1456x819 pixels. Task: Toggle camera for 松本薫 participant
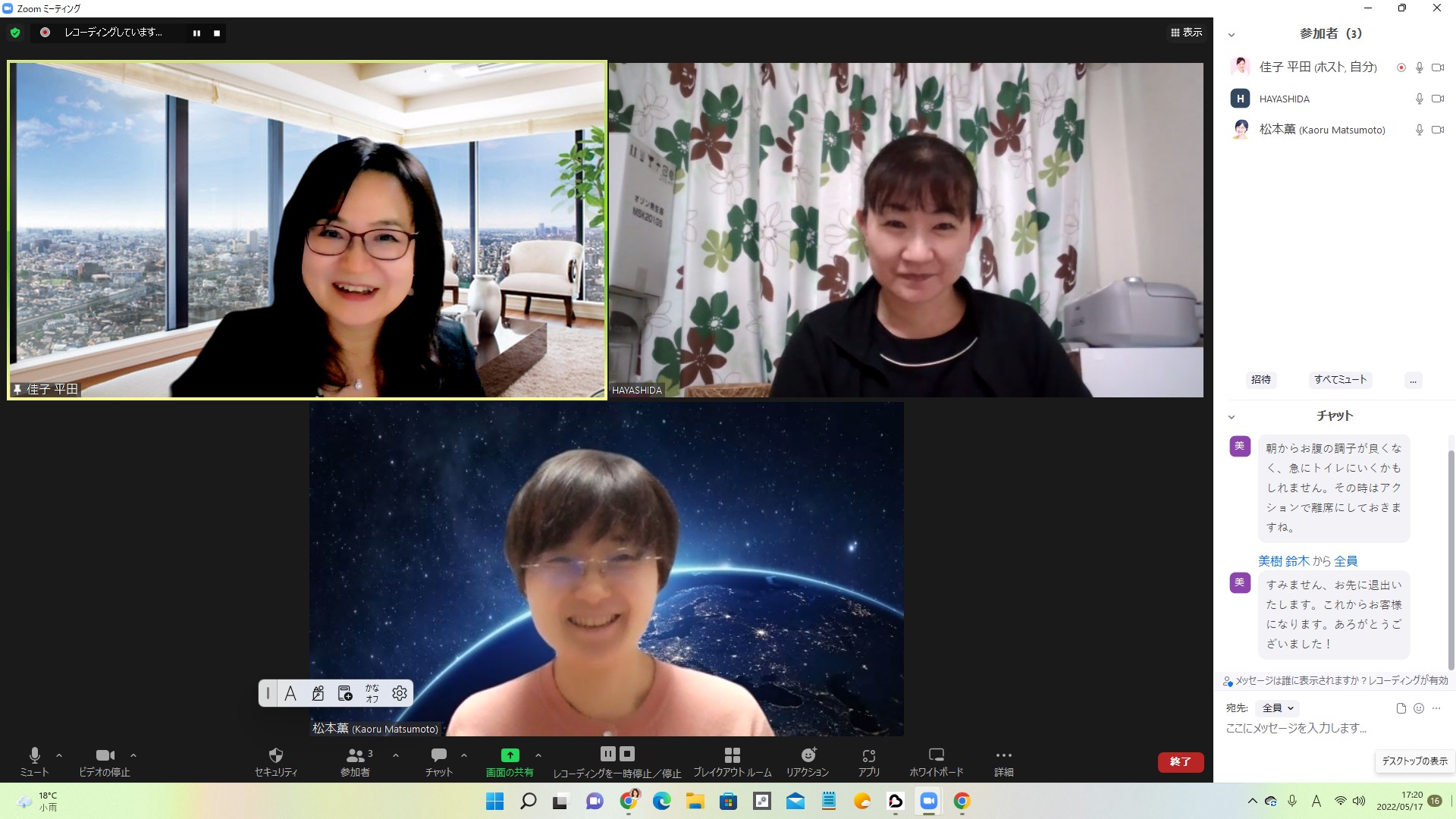pyautogui.click(x=1438, y=130)
